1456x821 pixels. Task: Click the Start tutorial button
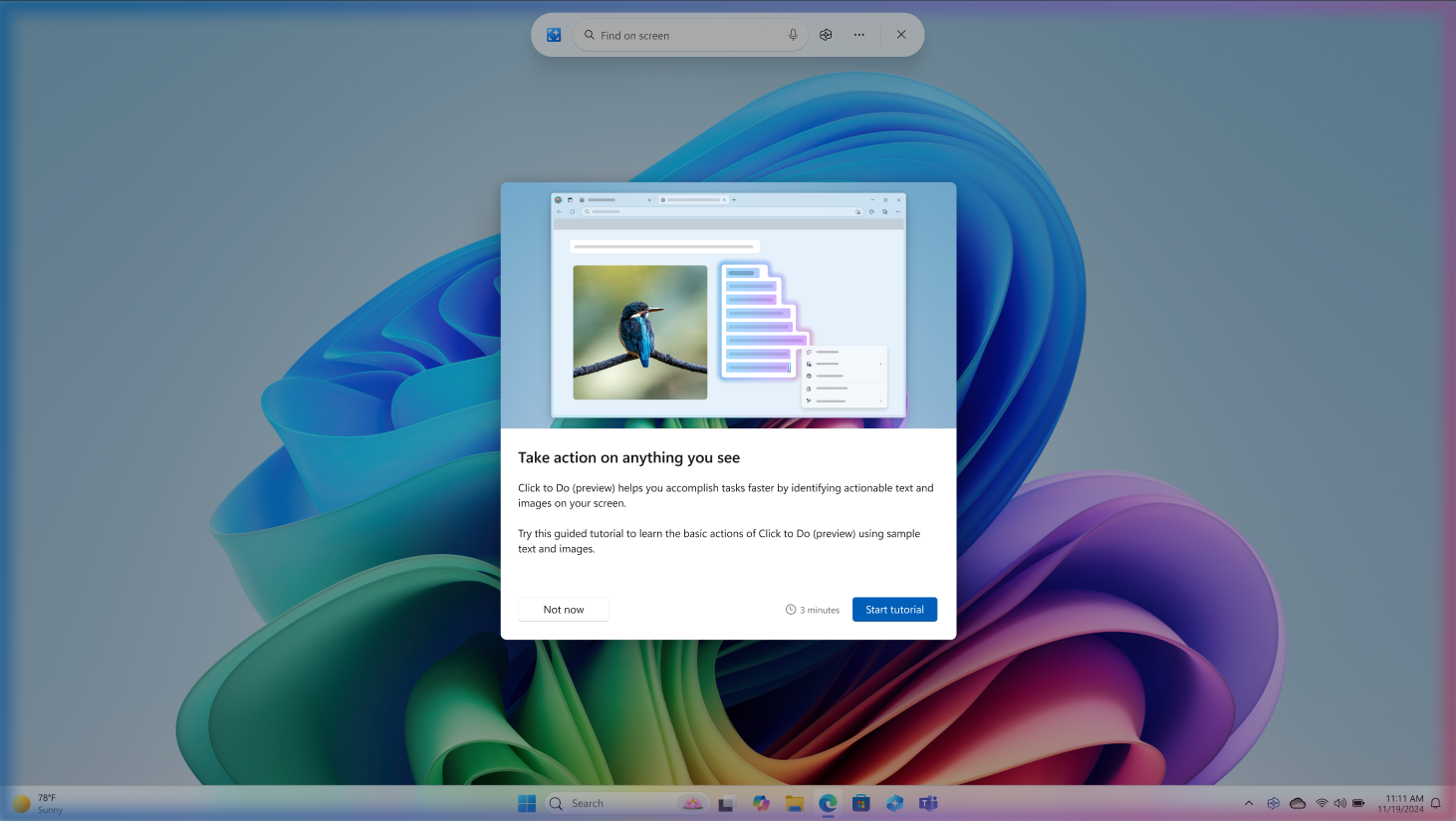coord(893,609)
